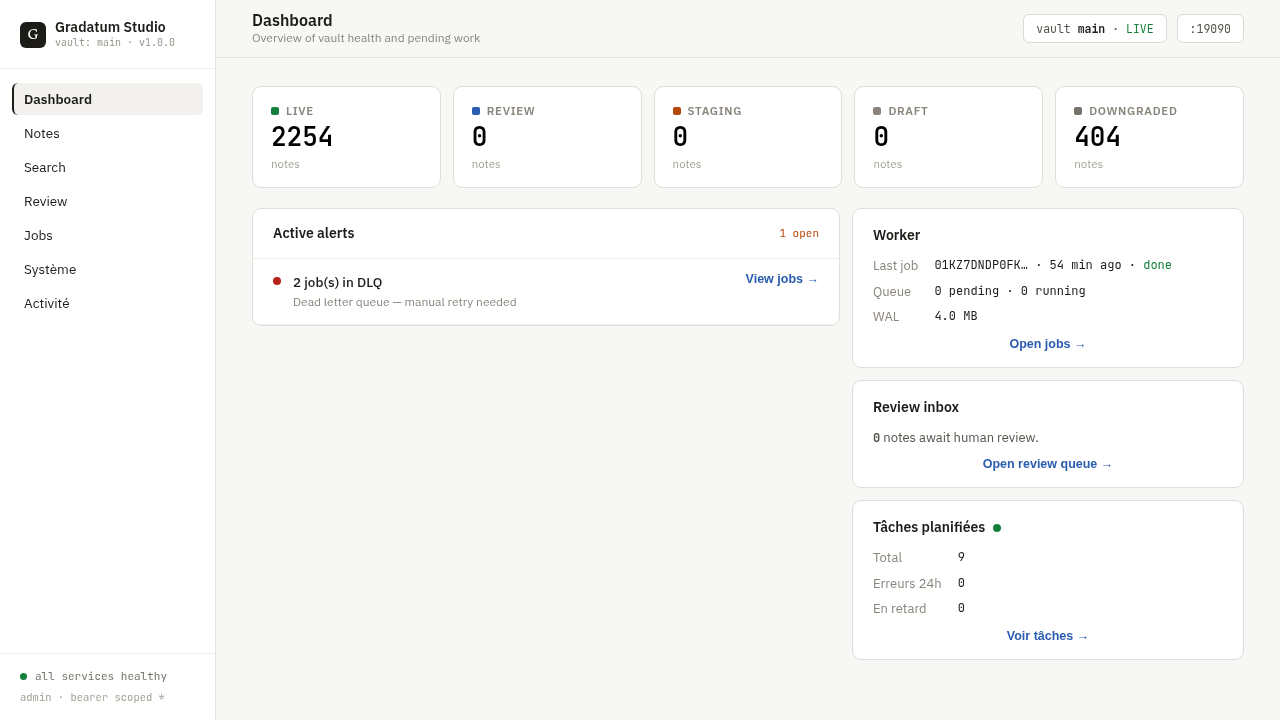The height and width of the screenshot is (720, 1280).
Task: Click the :19090 port badge
Action: [1210, 29]
